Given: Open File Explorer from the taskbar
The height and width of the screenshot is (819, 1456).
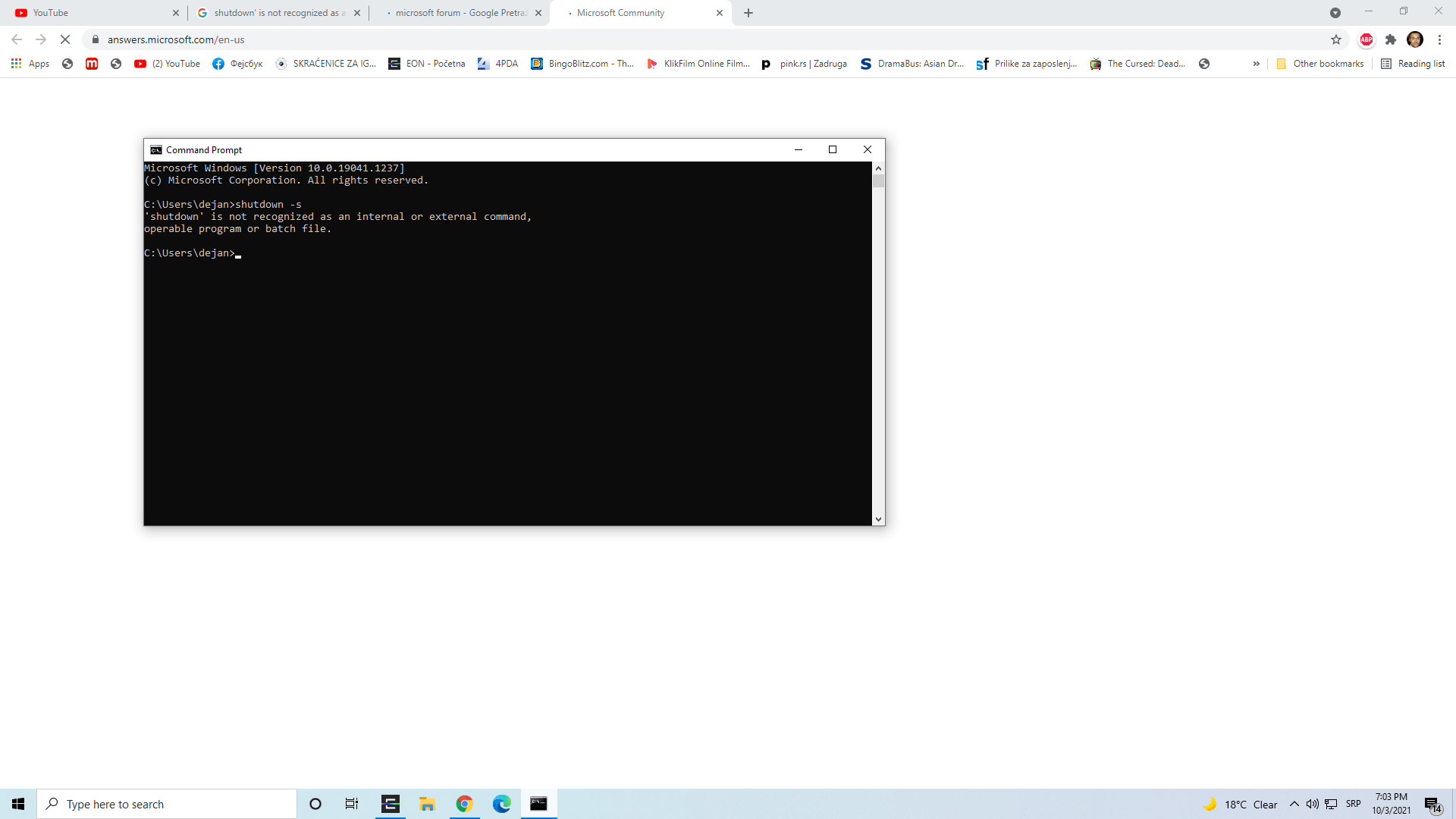Looking at the screenshot, I should tap(427, 804).
